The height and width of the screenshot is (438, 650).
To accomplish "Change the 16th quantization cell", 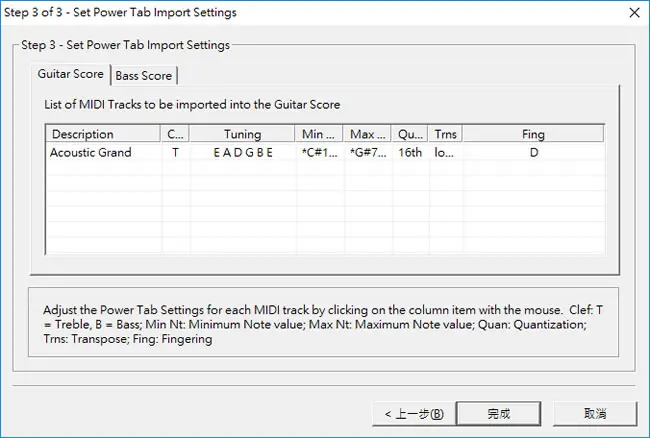I will pos(410,152).
